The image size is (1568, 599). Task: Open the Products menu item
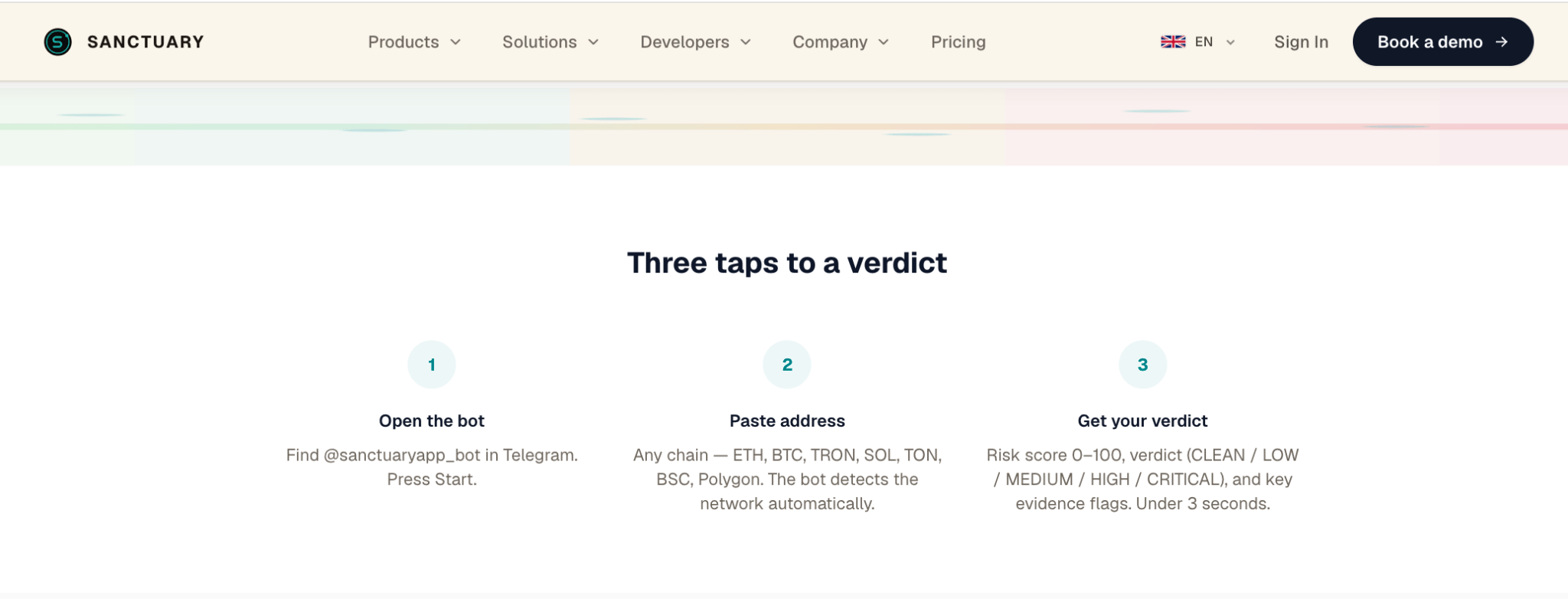point(403,42)
